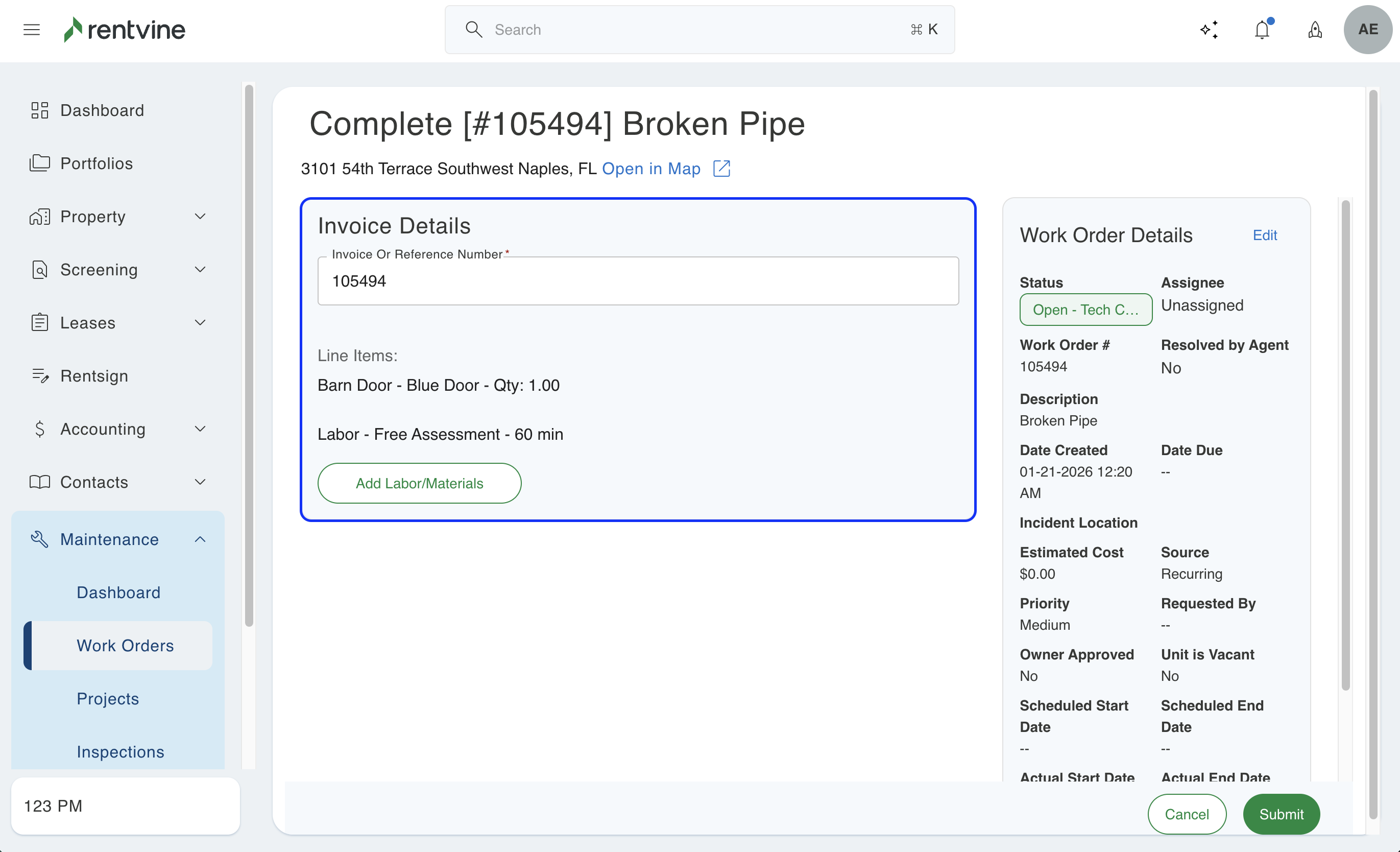Click Edit link in Work Order Details
This screenshot has width=1400, height=852.
(1264, 235)
